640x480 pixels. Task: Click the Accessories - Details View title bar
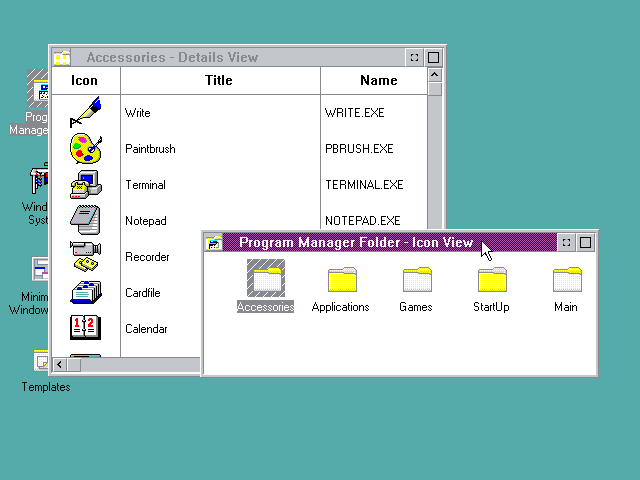[238, 58]
